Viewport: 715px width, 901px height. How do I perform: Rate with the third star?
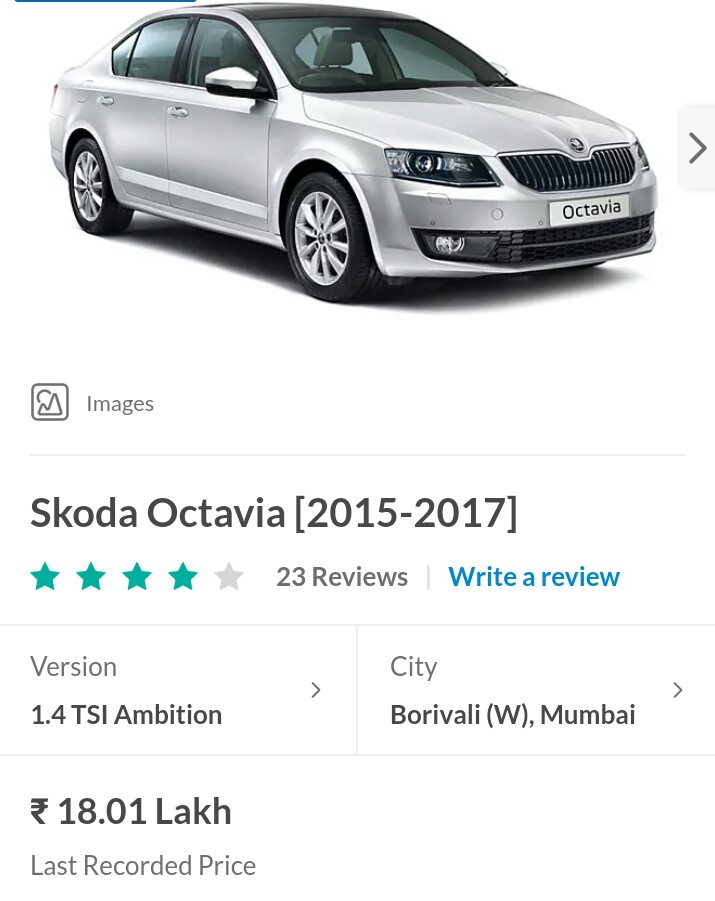tap(137, 577)
